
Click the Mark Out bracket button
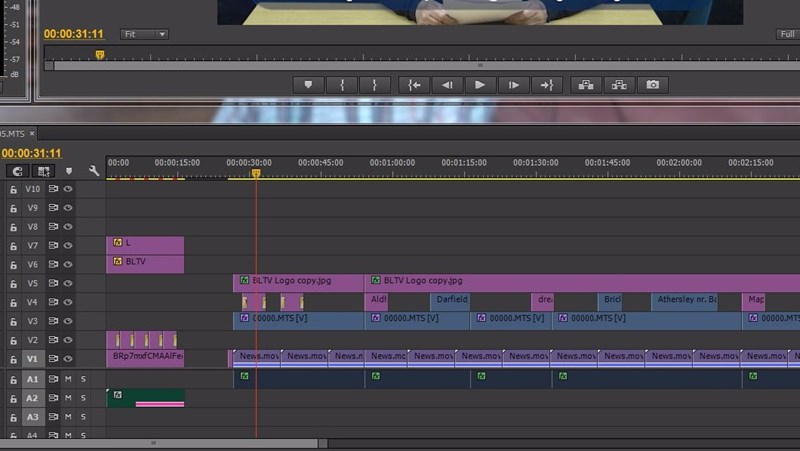point(375,85)
